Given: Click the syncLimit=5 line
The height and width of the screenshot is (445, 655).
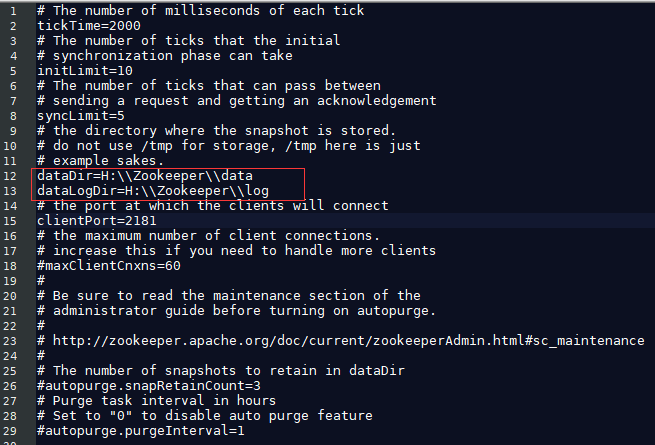Looking at the screenshot, I should [x=81, y=116].
